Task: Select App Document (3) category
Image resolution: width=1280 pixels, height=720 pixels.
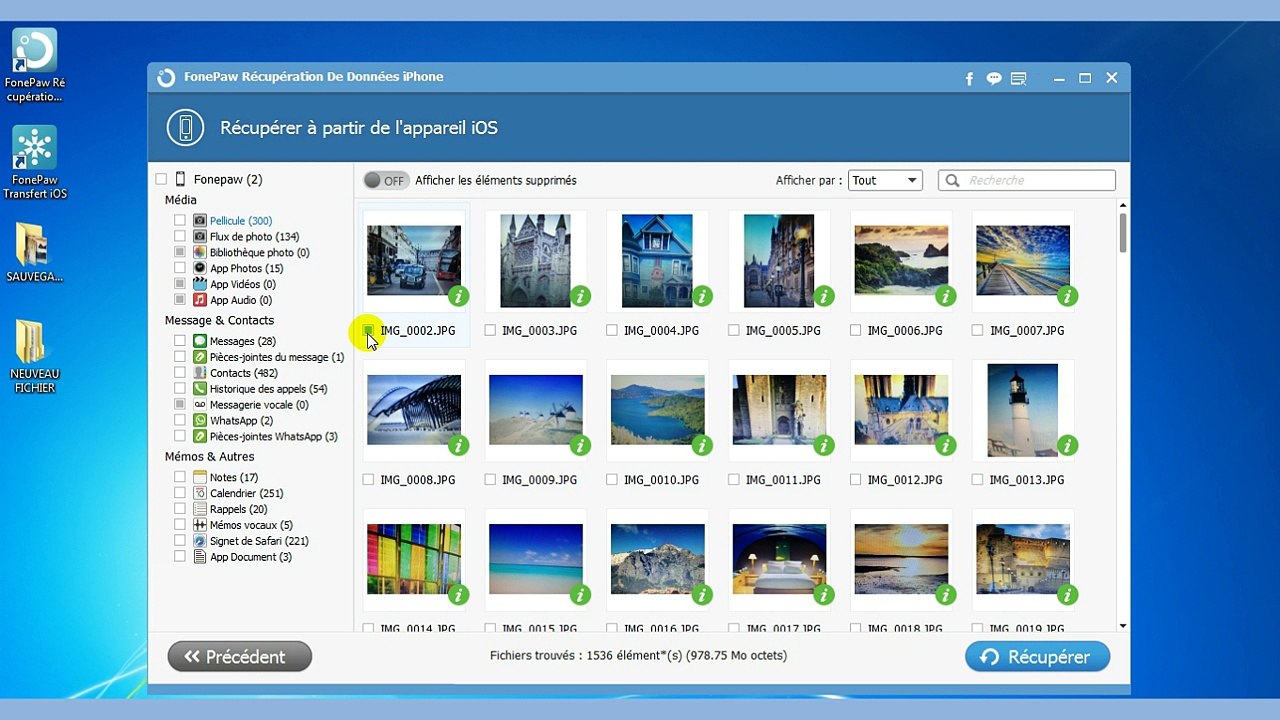Action: click(251, 557)
